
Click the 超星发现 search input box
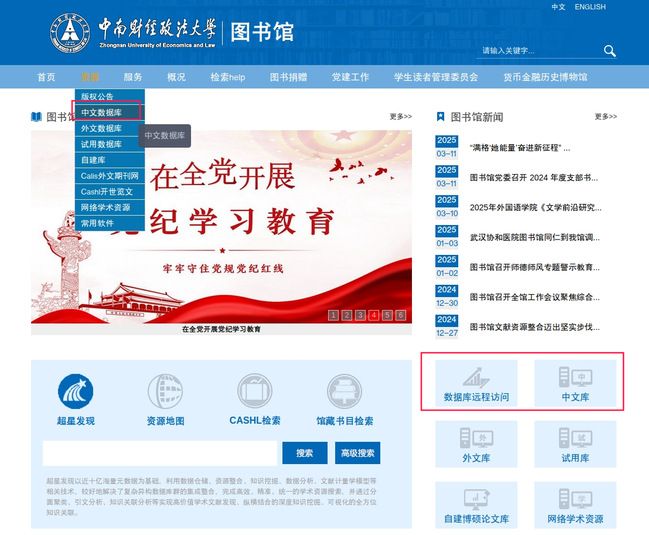point(160,453)
